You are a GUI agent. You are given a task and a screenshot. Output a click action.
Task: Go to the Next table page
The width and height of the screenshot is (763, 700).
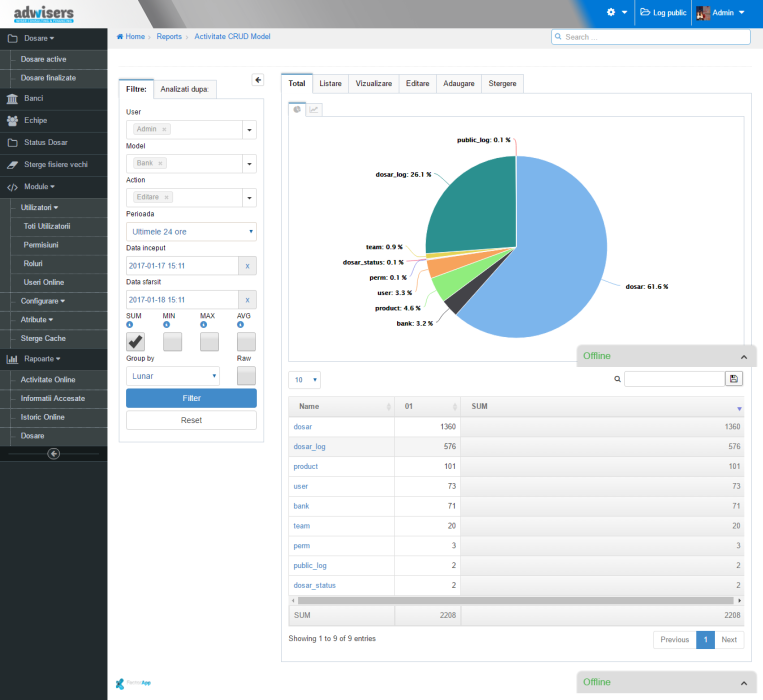click(729, 640)
